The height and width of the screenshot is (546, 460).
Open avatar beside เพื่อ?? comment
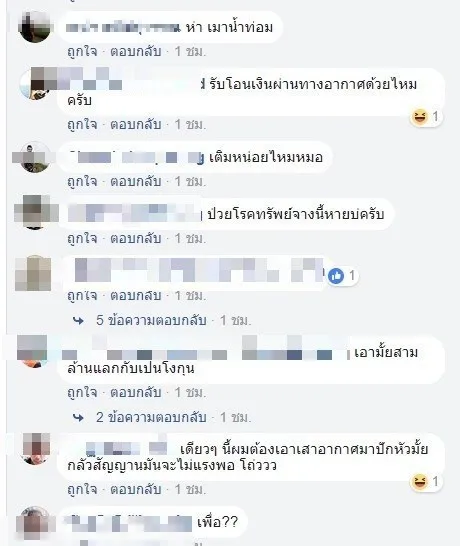coord(34,523)
